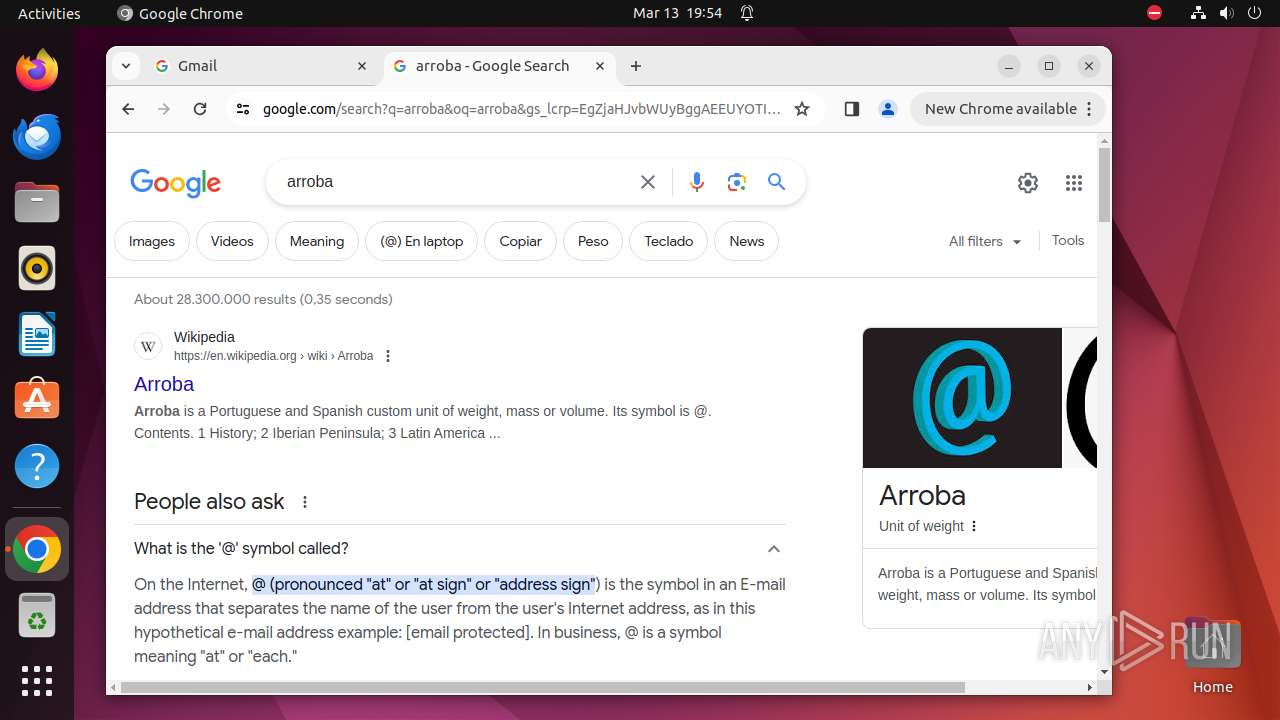Screen dimensions: 1280x720
Task: Open the notifications bell in top bar
Action: pyautogui.click(x=747, y=13)
